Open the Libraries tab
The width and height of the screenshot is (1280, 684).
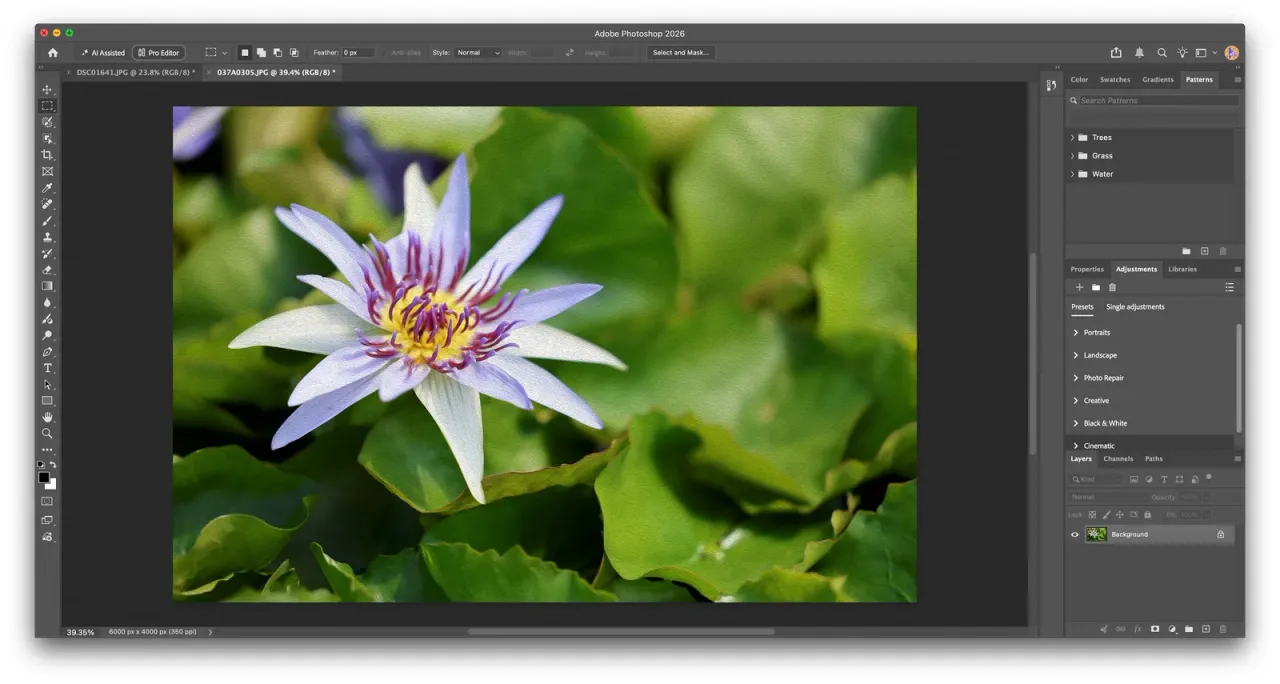(x=1182, y=269)
